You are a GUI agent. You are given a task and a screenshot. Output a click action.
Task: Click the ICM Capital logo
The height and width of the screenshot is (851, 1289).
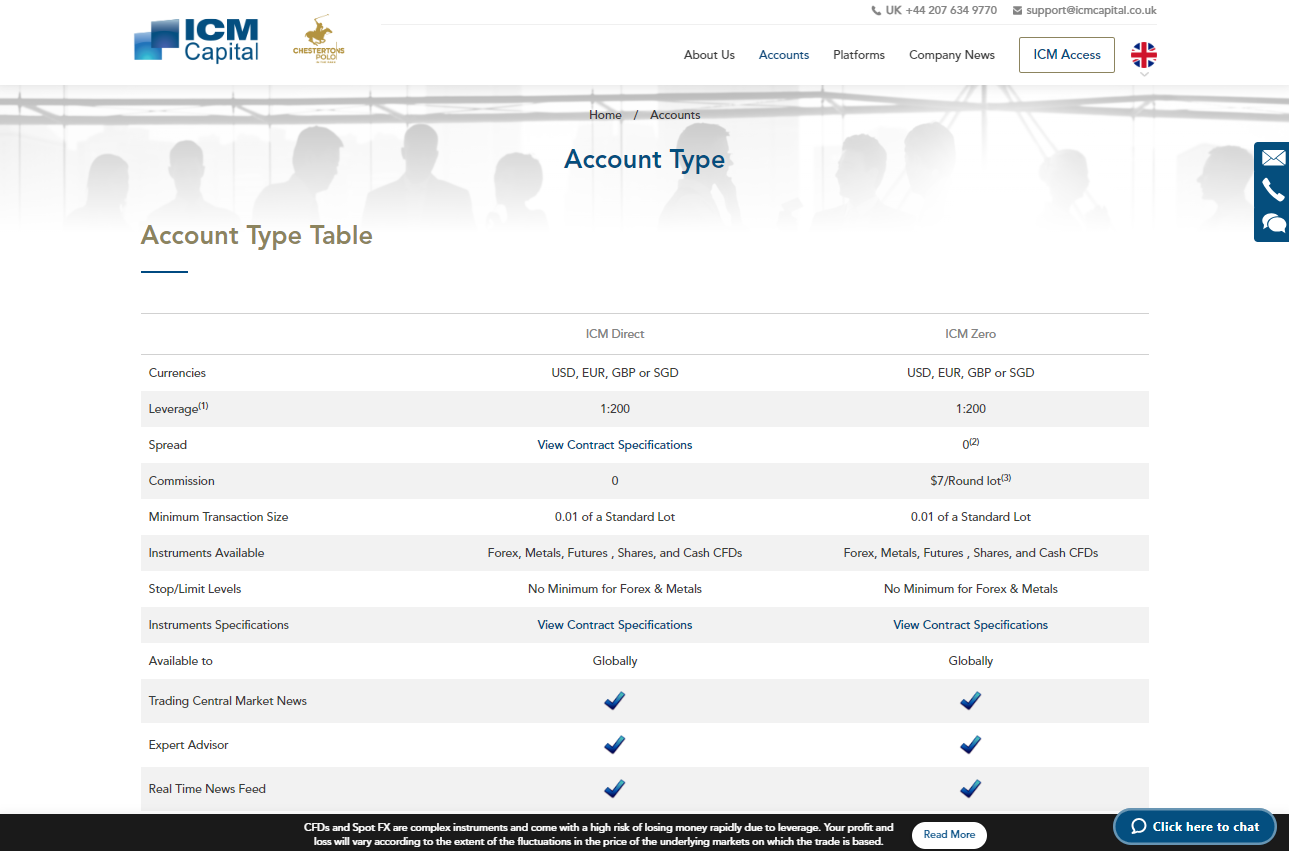point(197,41)
